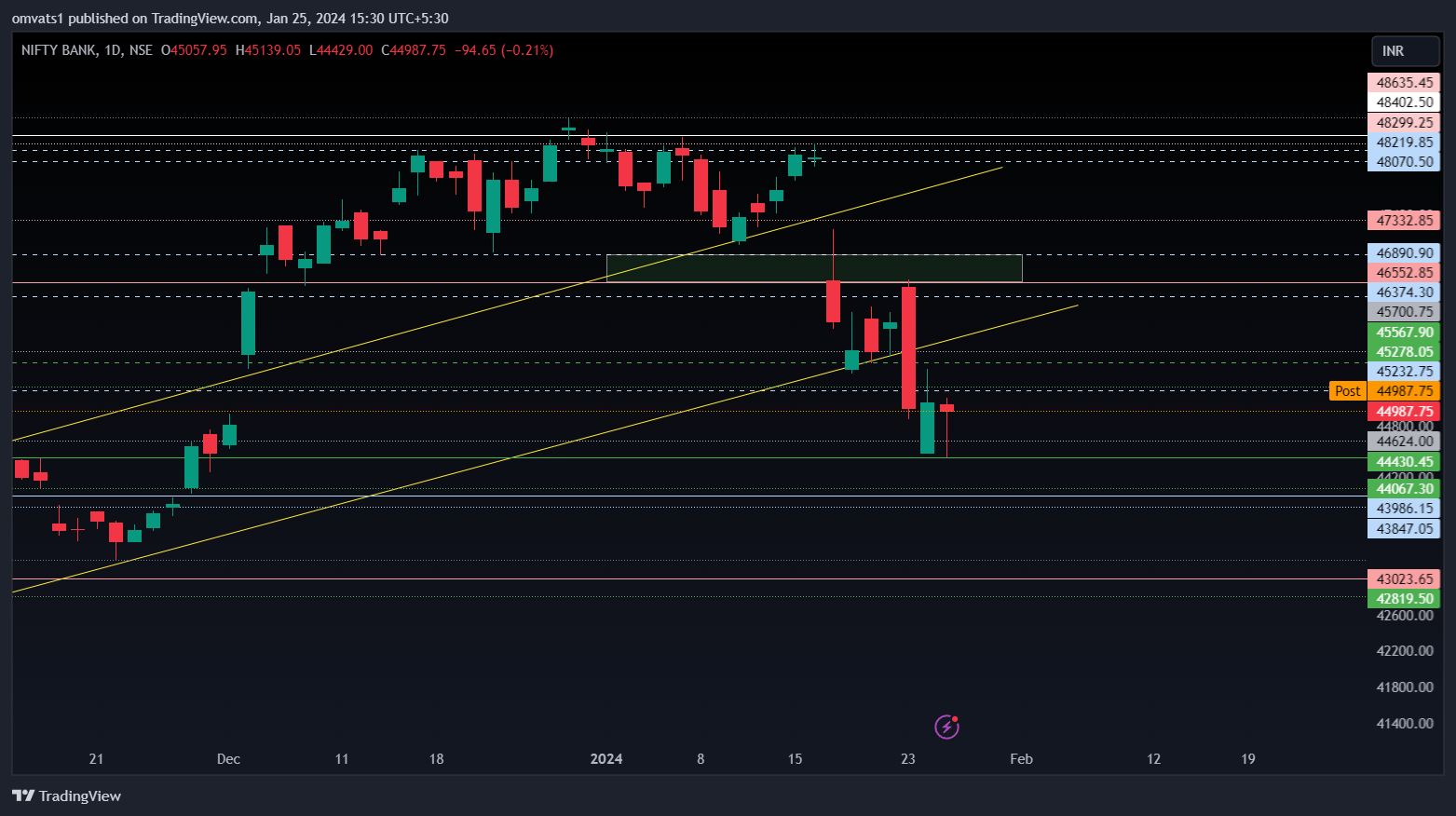Select price label 45700.75

click(1404, 312)
